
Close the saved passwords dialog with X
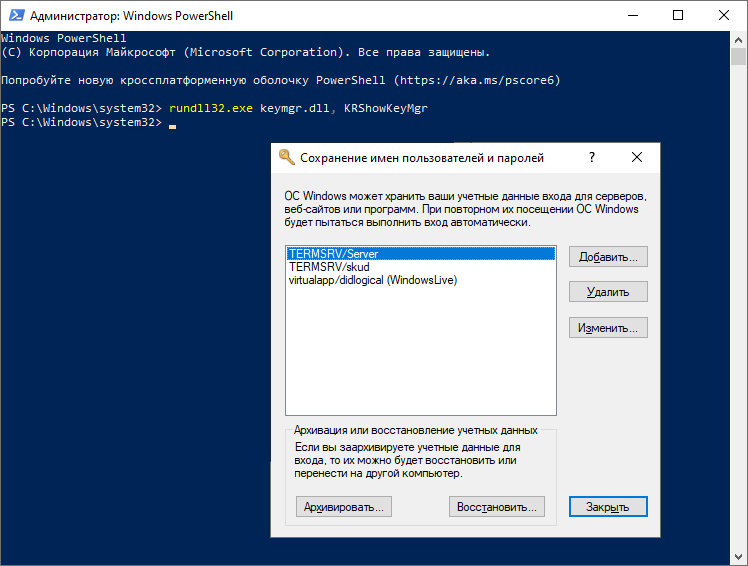tap(636, 157)
